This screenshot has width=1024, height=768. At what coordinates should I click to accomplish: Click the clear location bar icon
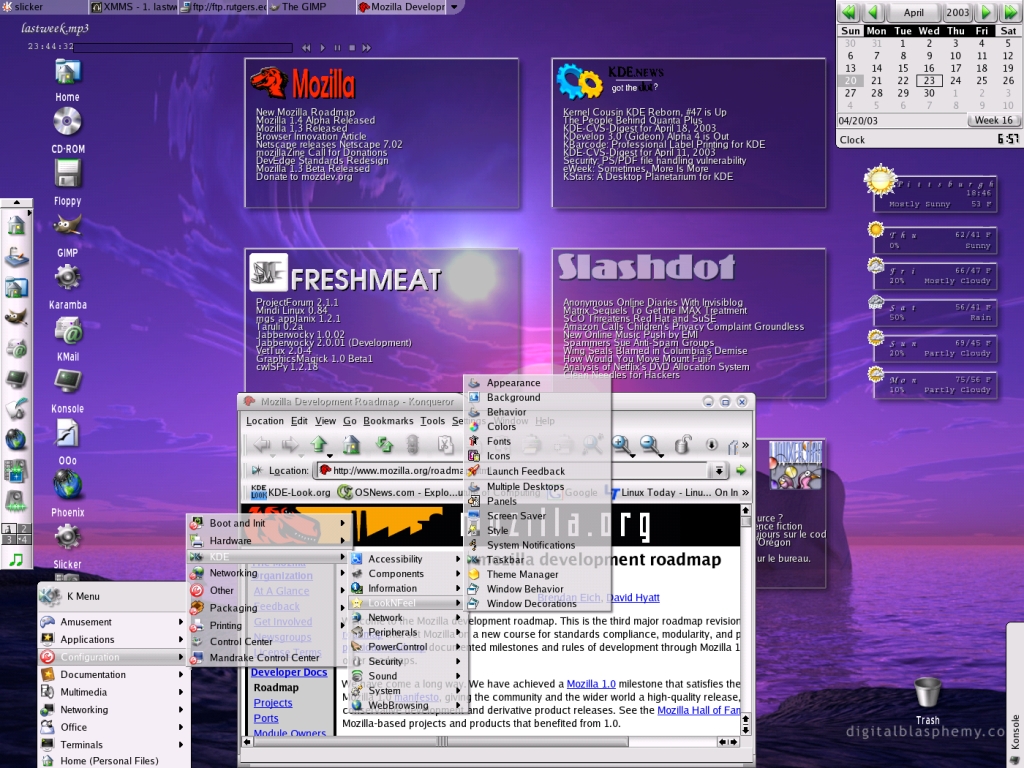click(257, 470)
